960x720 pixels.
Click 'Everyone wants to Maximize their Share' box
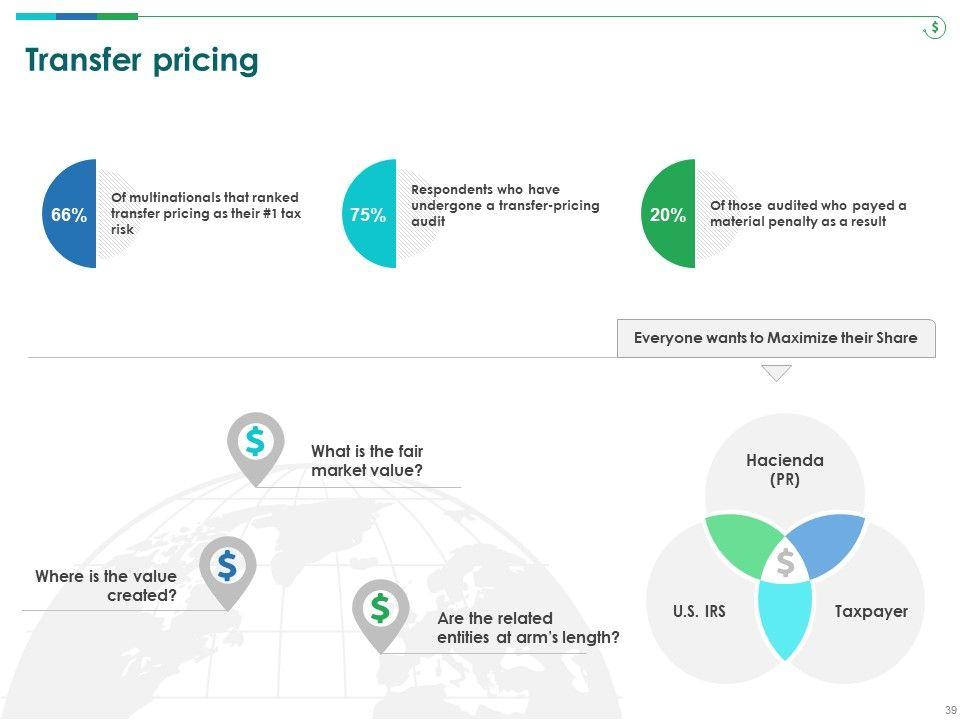(775, 338)
